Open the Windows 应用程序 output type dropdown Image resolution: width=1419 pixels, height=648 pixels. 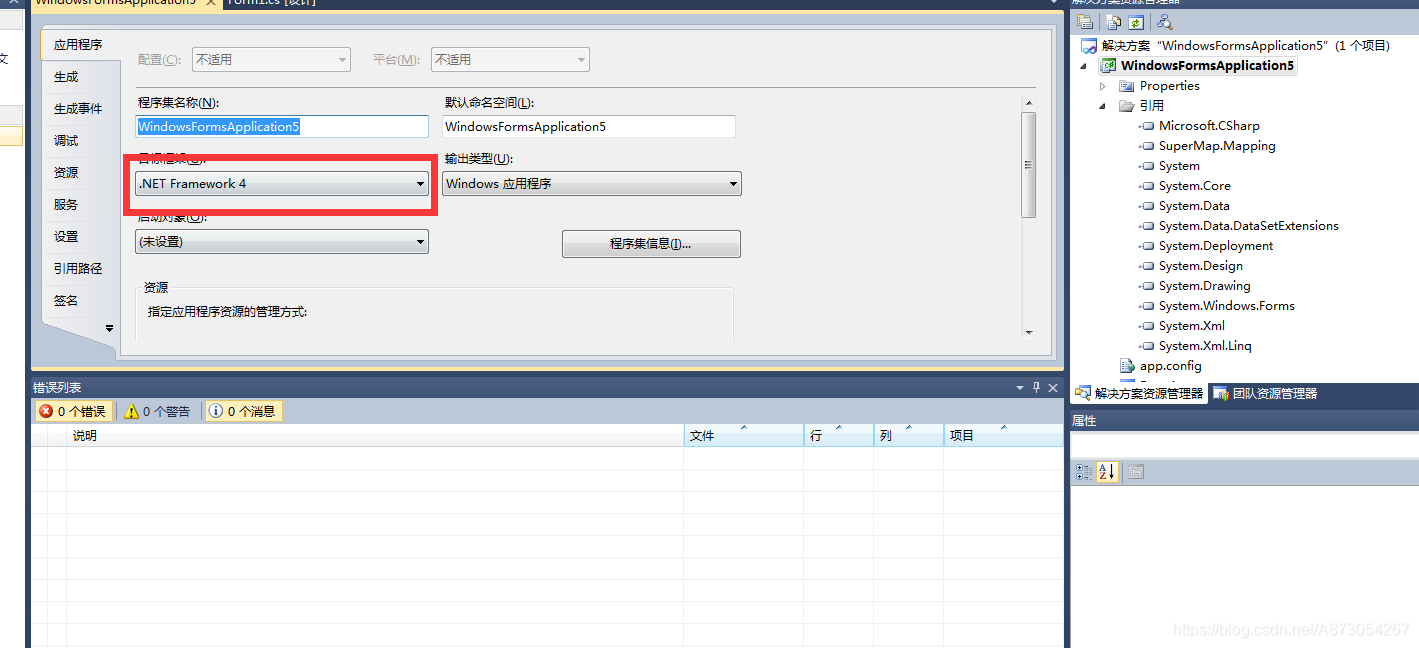[733, 184]
